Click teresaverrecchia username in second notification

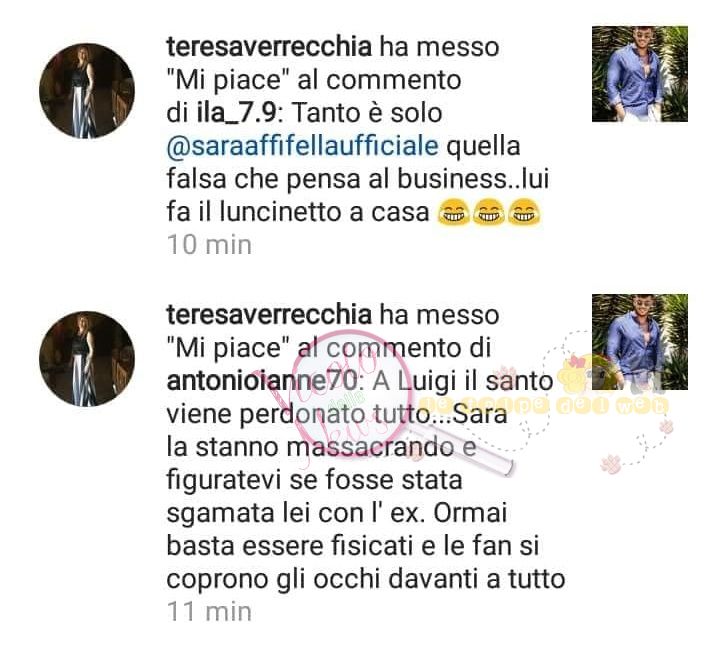269,315
